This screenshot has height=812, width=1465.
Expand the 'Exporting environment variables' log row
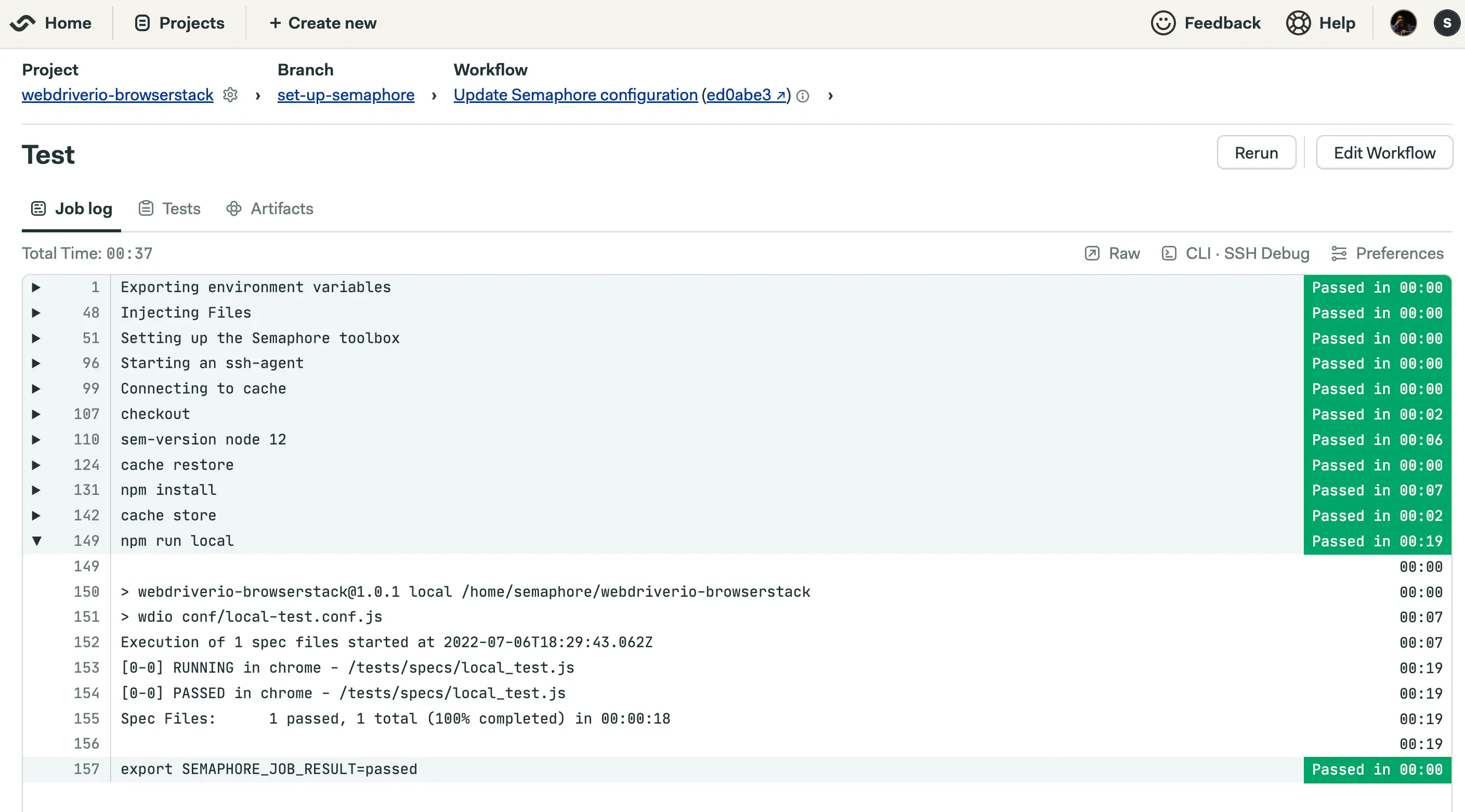click(x=36, y=287)
